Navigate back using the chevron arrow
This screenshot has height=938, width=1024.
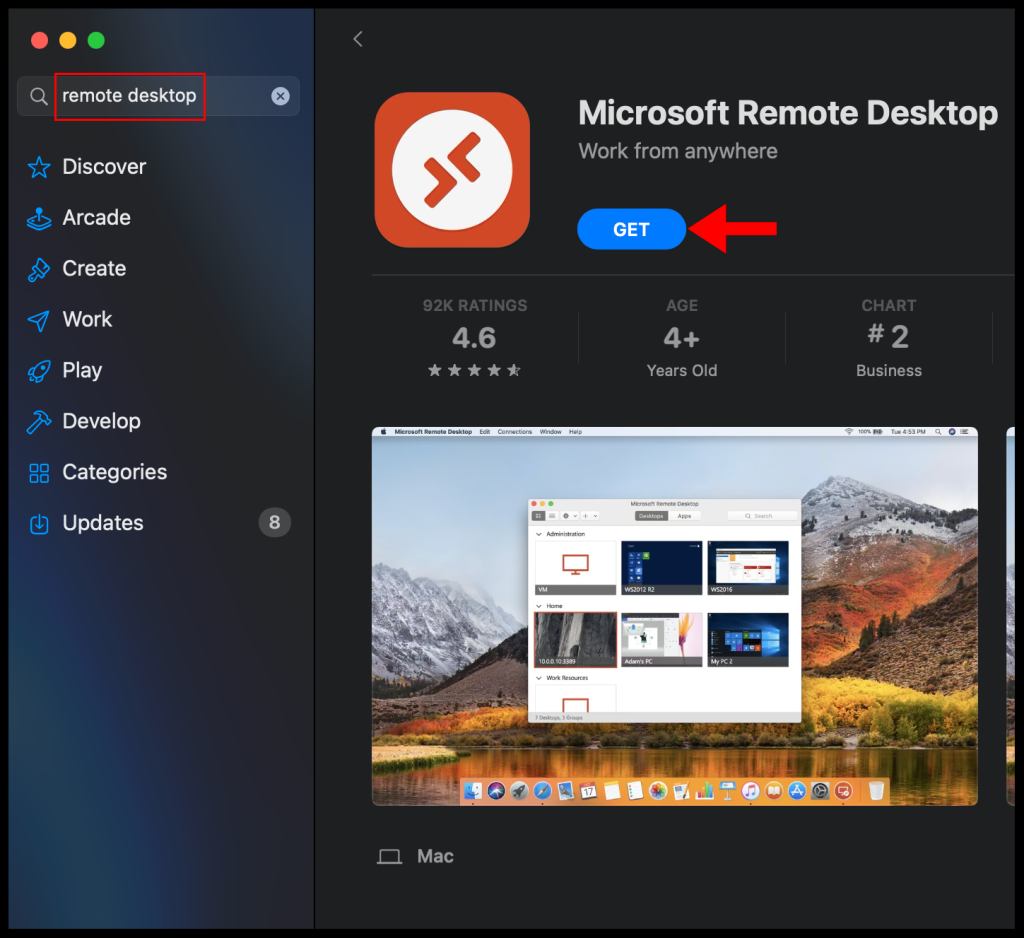[358, 39]
